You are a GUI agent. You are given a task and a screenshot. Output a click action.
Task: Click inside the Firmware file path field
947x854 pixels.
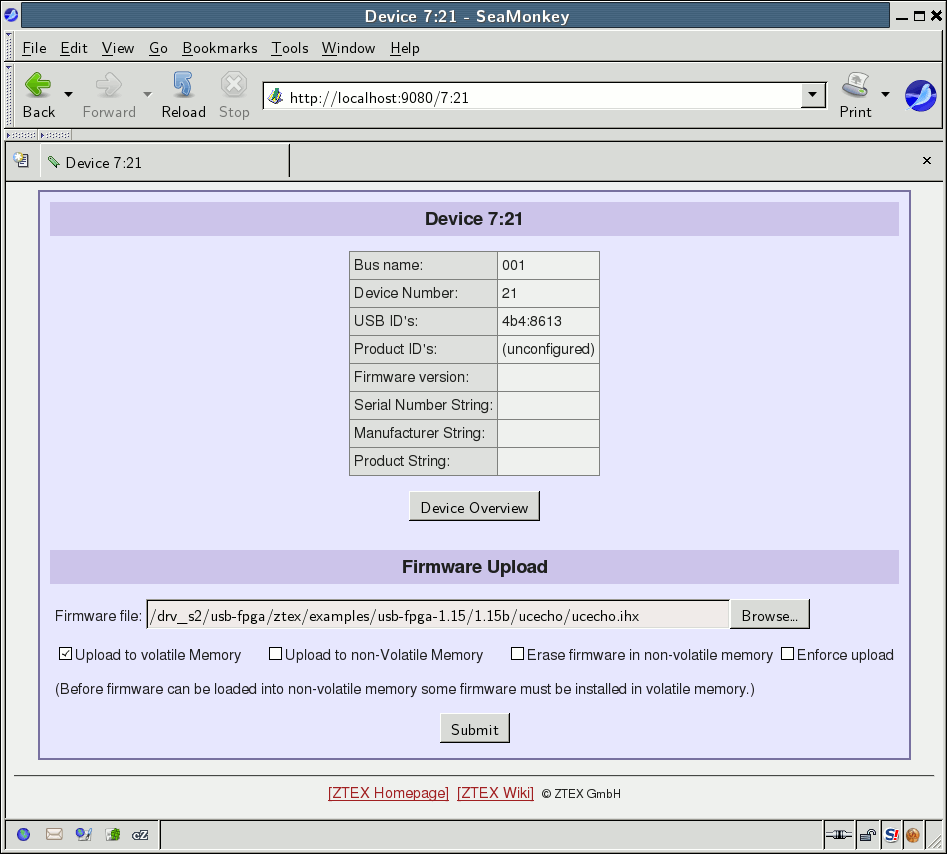click(438, 615)
